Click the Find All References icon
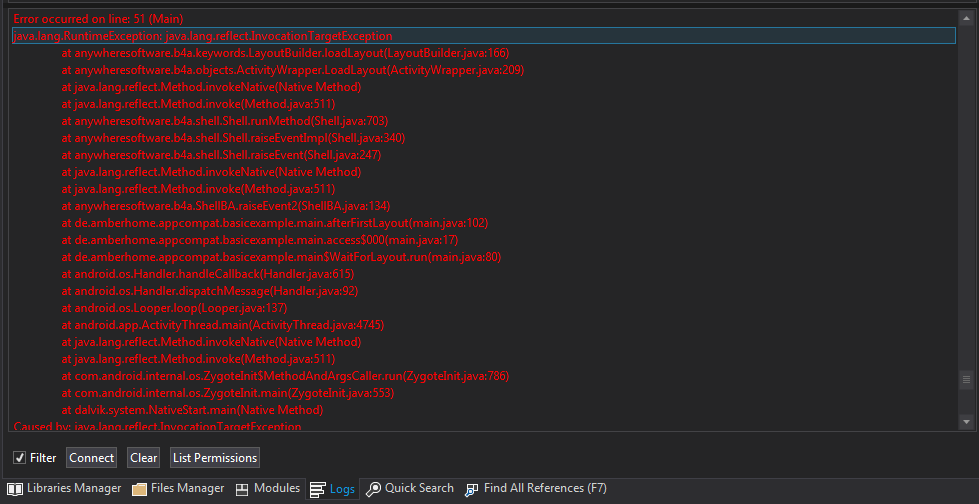The height and width of the screenshot is (504, 979). pyautogui.click(x=472, y=489)
